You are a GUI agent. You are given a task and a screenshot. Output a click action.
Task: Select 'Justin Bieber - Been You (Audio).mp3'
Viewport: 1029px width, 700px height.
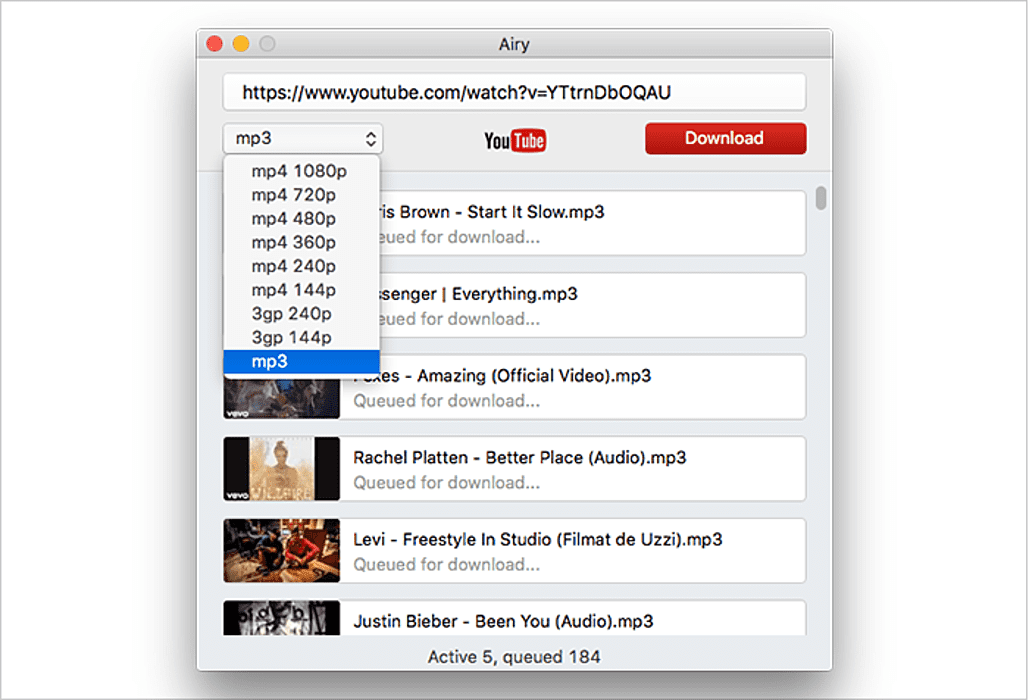[503, 621]
